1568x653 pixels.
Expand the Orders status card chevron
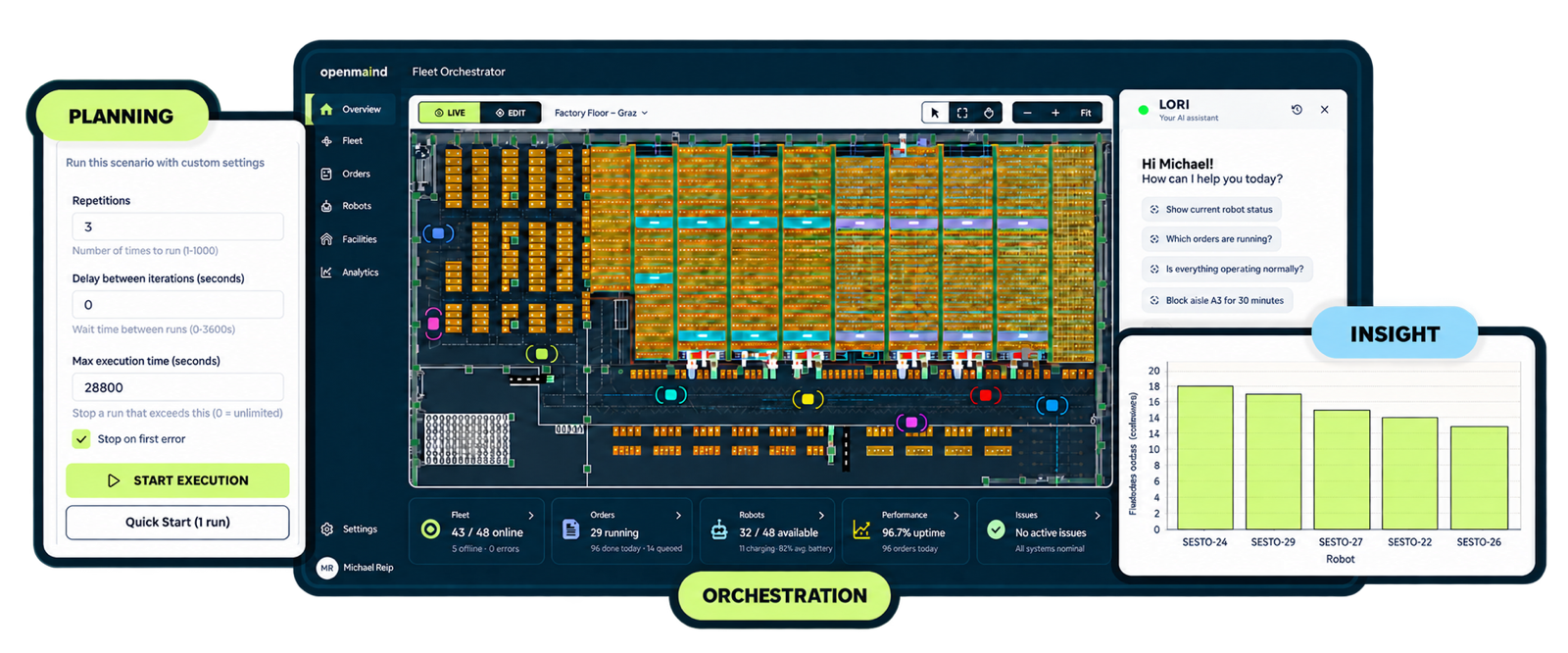(678, 515)
